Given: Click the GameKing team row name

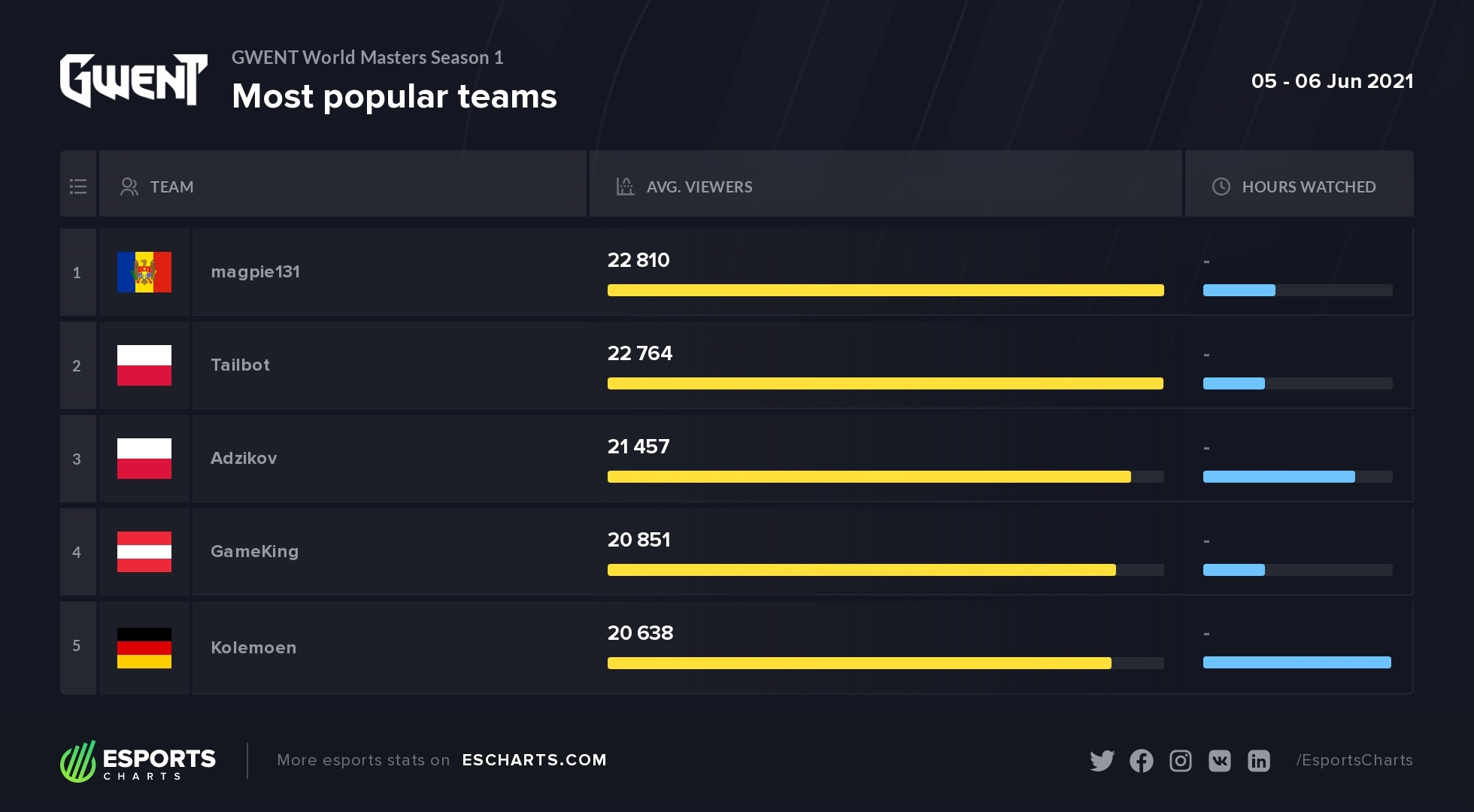Looking at the screenshot, I should pyautogui.click(x=254, y=552).
